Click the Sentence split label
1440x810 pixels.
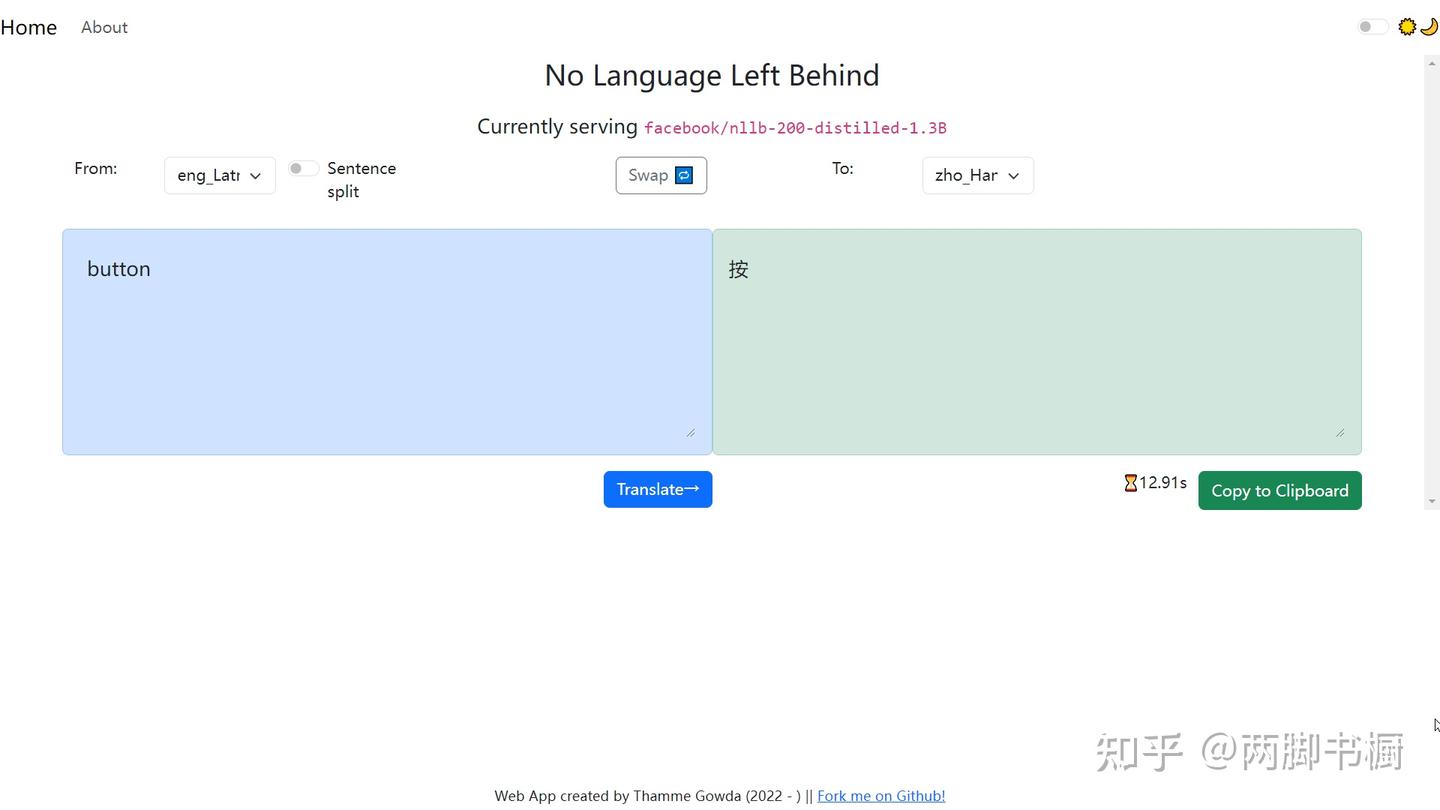pos(361,180)
